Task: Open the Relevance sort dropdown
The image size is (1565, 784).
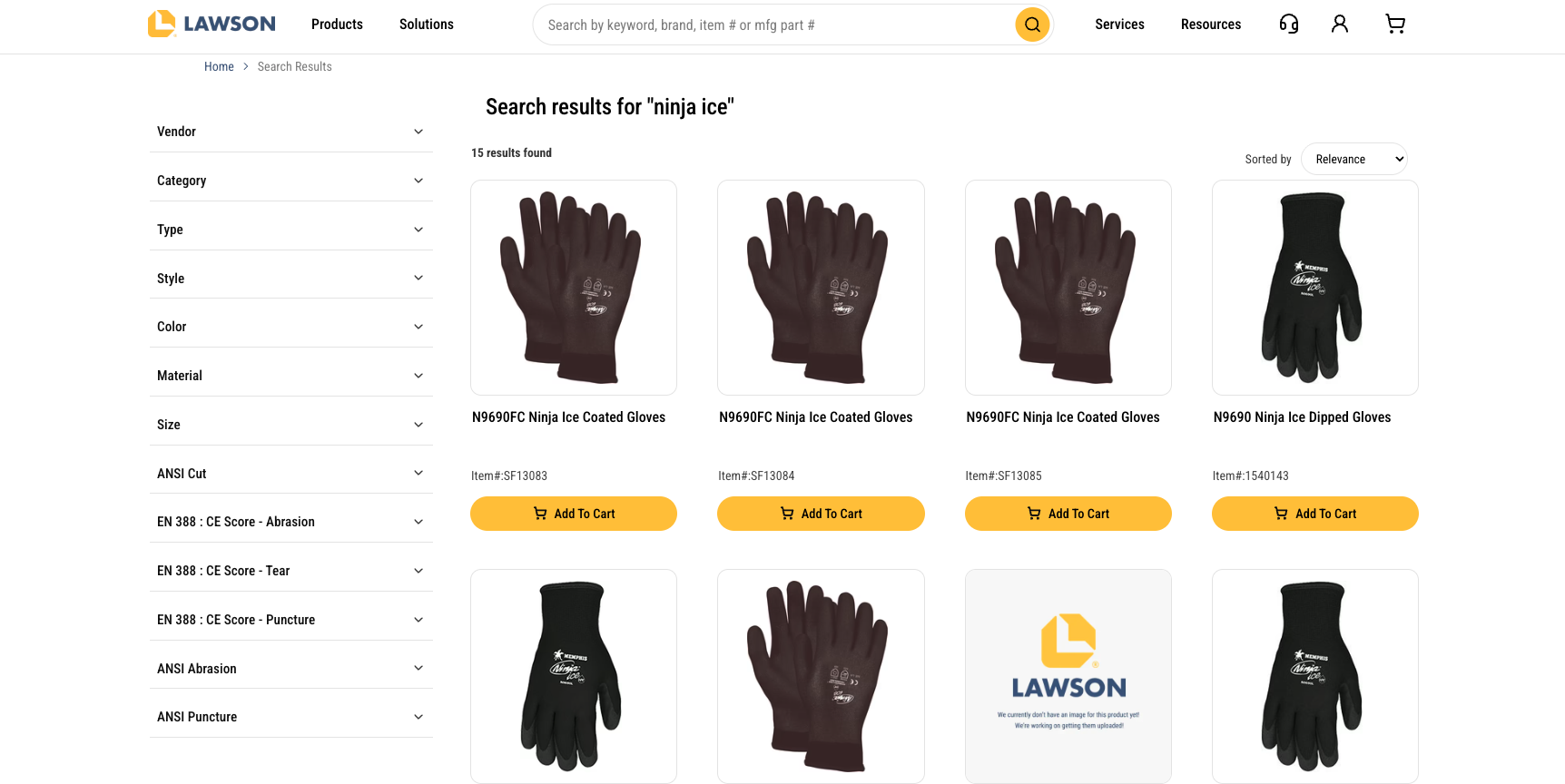Action: tap(1353, 159)
